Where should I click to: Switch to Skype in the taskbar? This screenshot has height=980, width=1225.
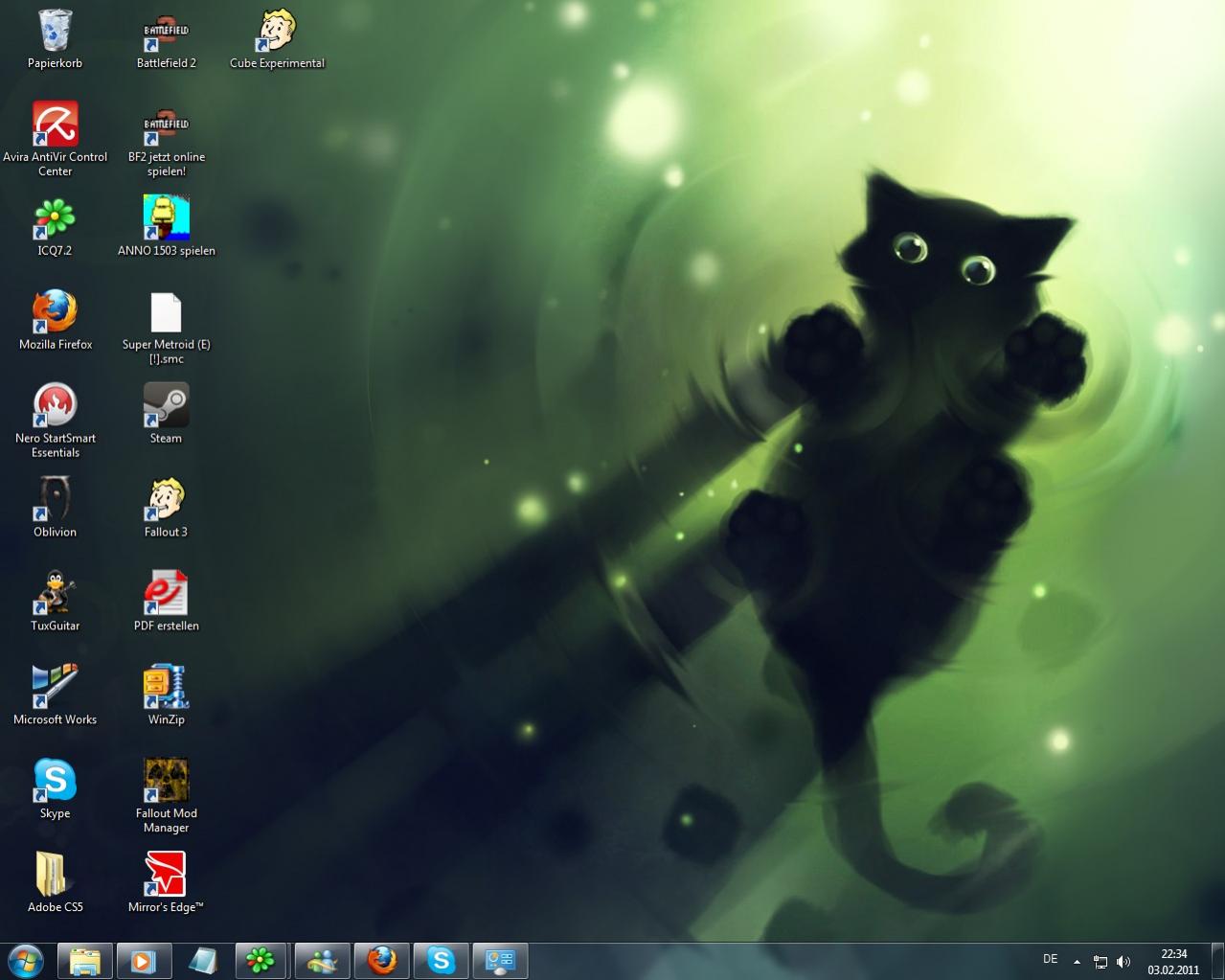[x=442, y=961]
